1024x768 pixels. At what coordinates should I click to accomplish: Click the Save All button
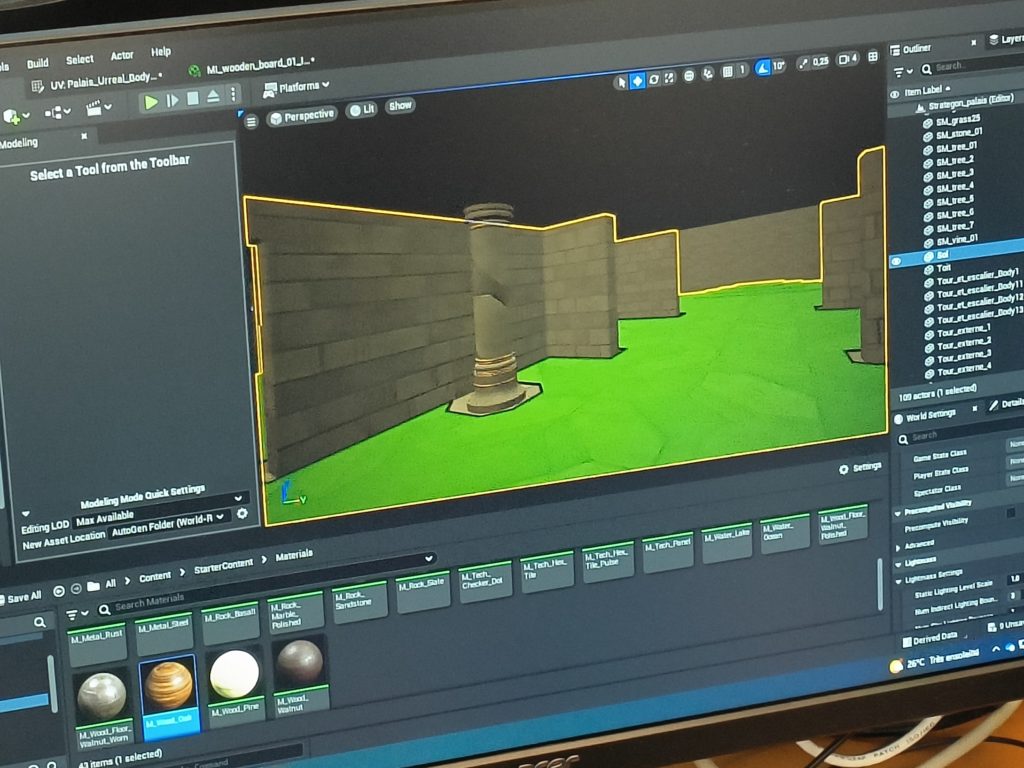point(20,597)
